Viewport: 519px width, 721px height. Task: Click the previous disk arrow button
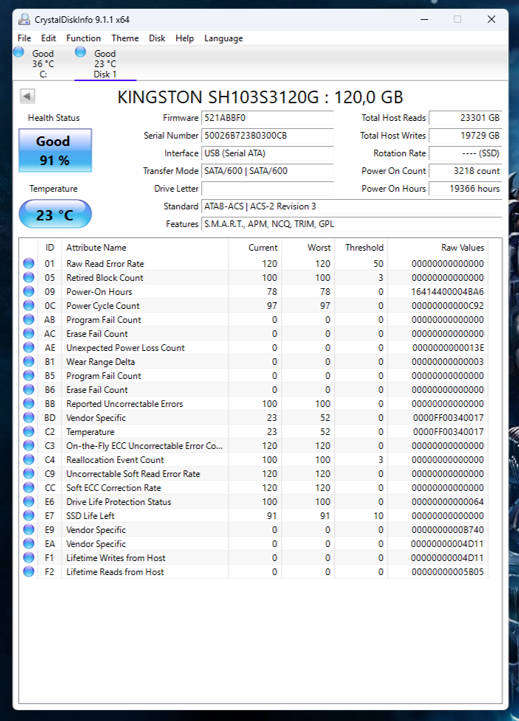pyautogui.click(x=27, y=97)
